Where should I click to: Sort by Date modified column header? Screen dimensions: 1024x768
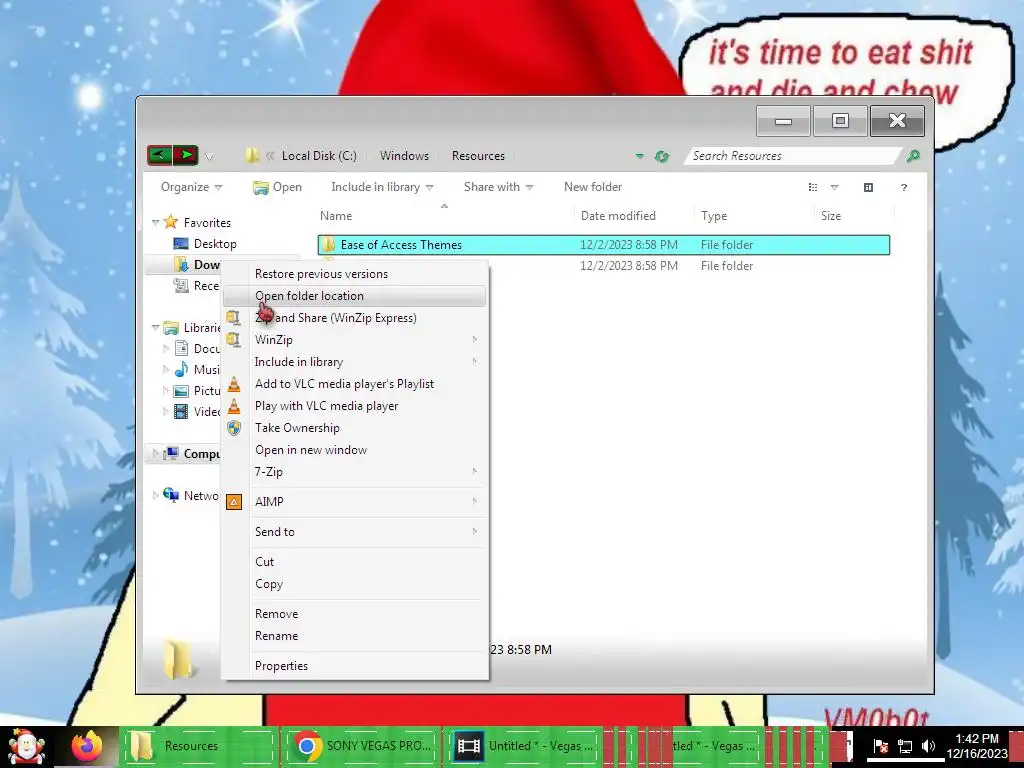point(618,216)
